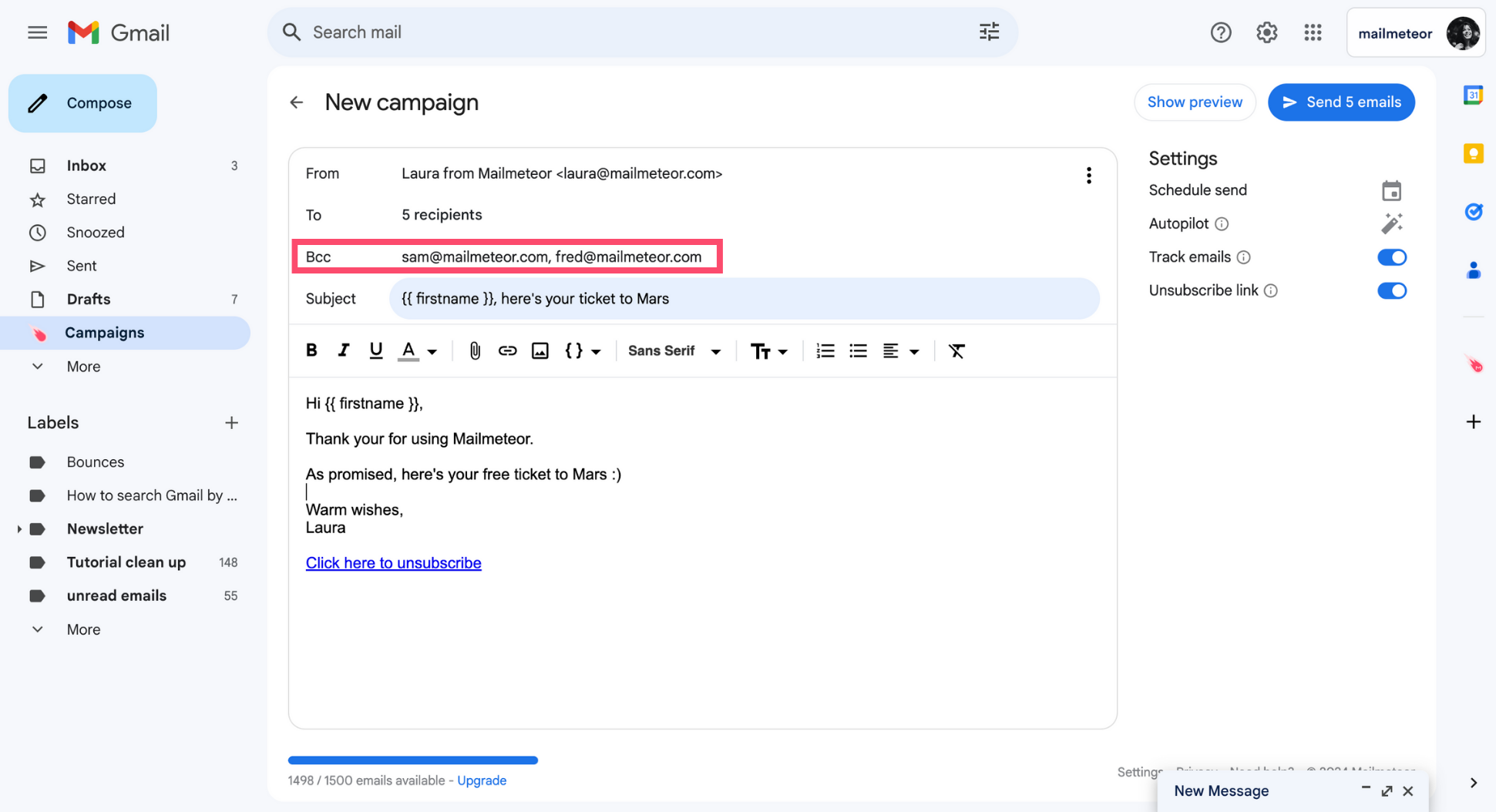
Task: Open Google Calendar in the side panel
Action: coord(1473,95)
